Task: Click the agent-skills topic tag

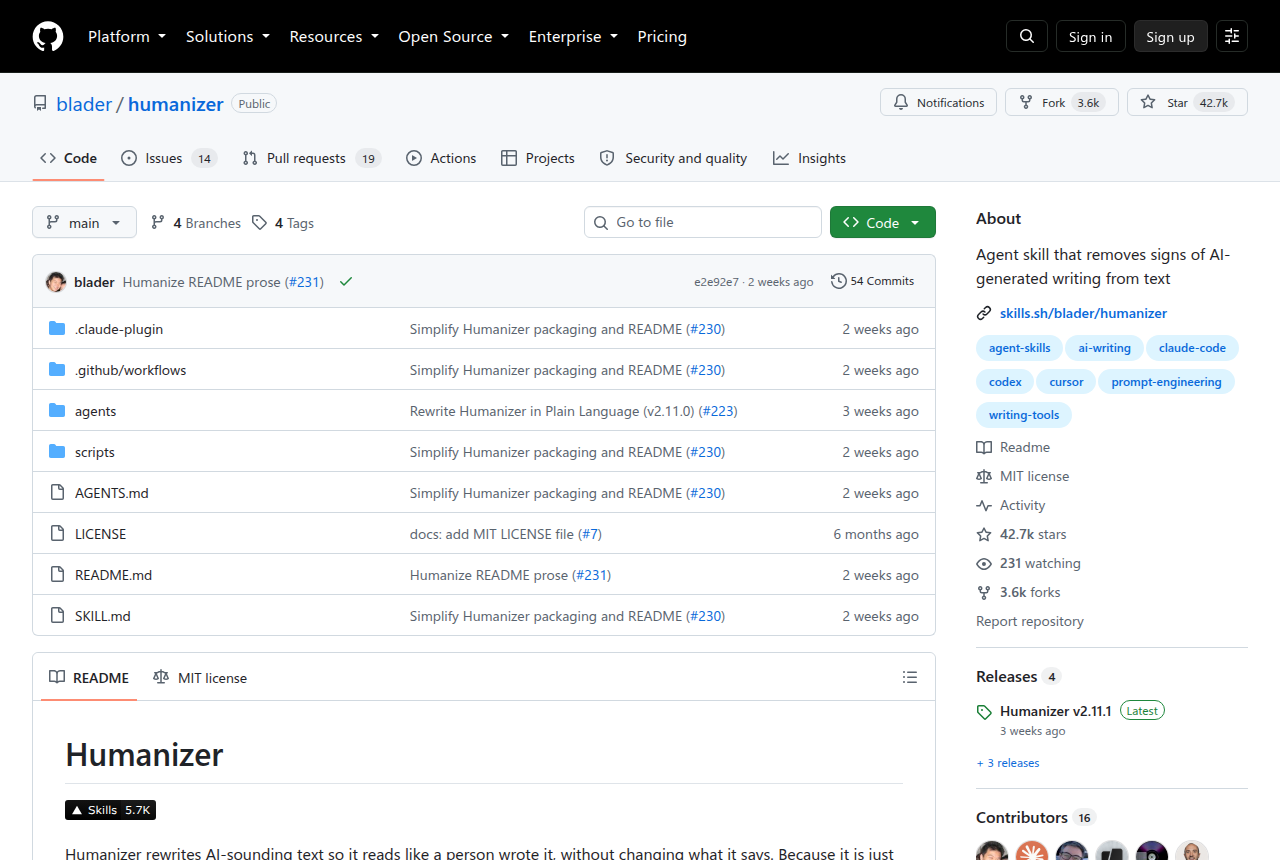Action: (x=1020, y=348)
